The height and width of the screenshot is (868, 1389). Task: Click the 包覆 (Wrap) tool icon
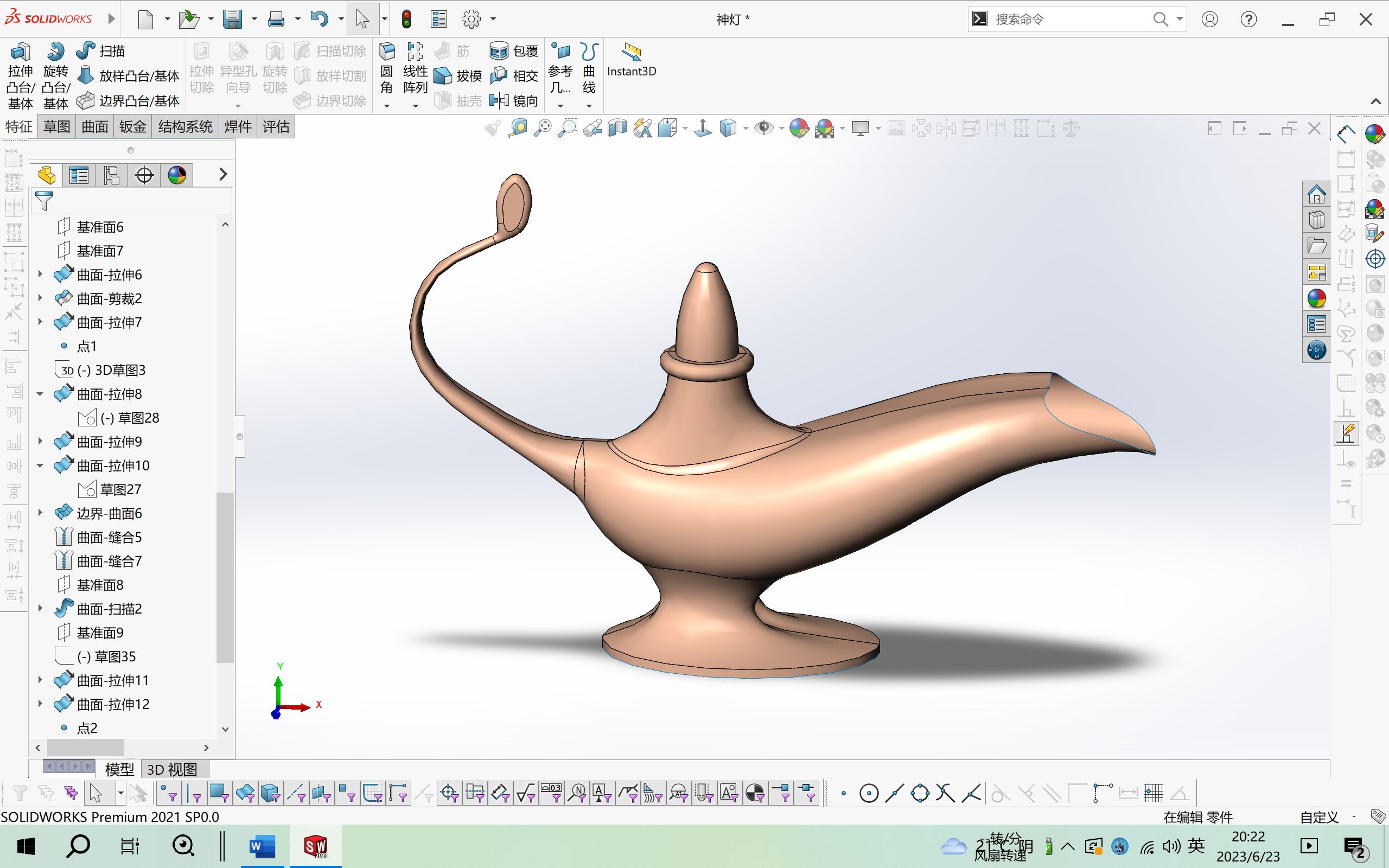[499, 51]
